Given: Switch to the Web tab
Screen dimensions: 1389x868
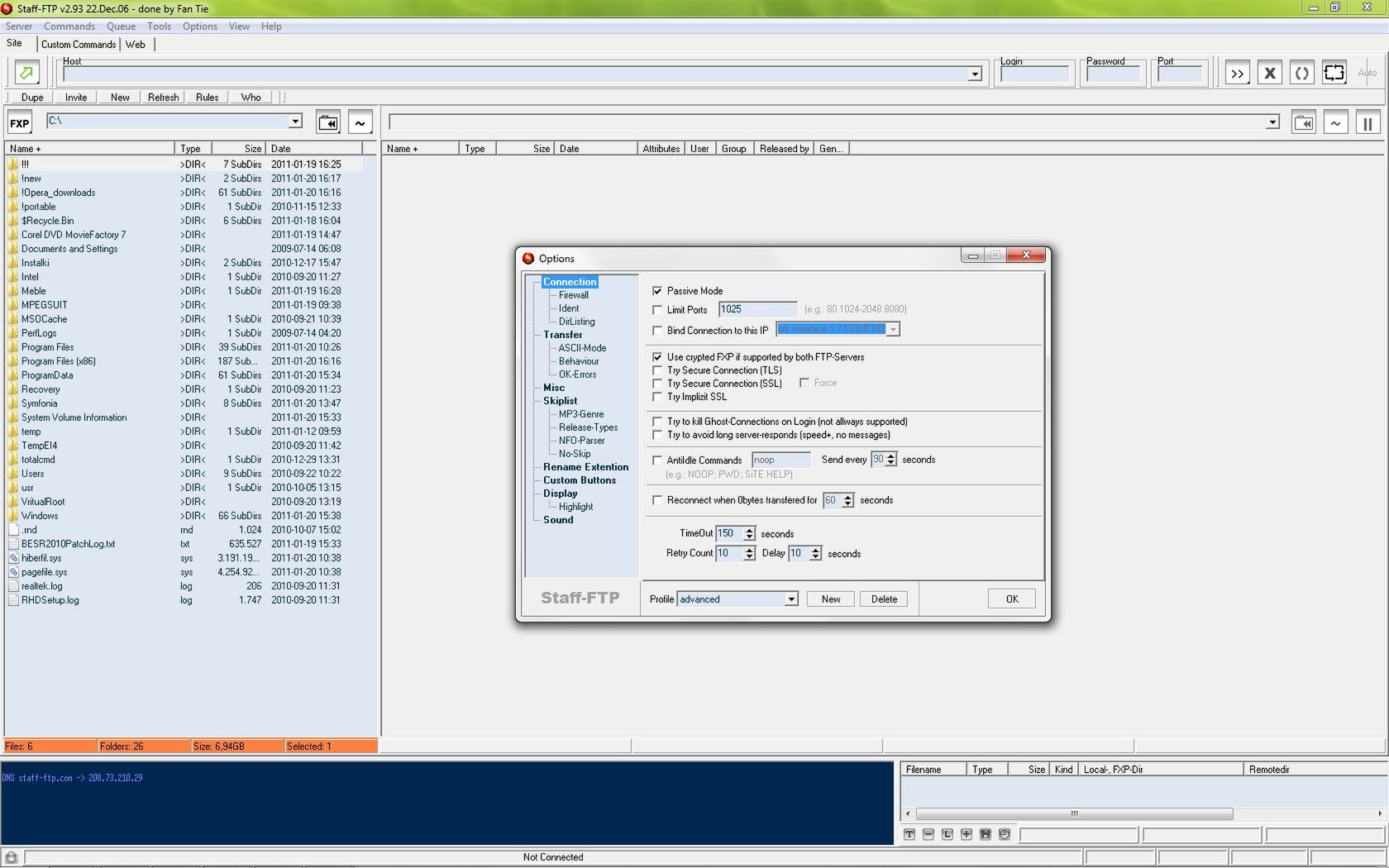Looking at the screenshot, I should (x=136, y=45).
